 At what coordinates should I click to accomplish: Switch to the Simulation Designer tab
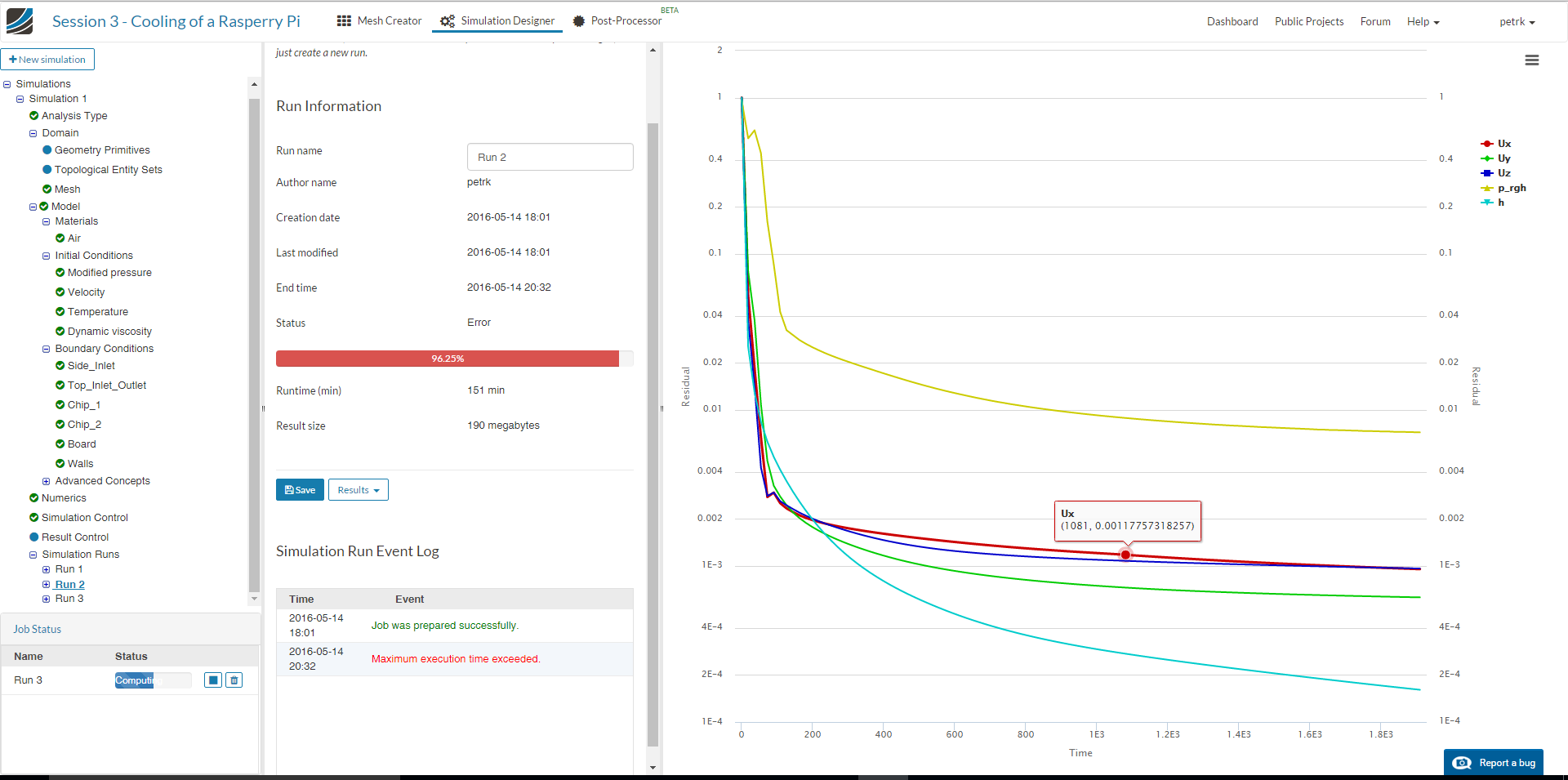click(x=497, y=21)
